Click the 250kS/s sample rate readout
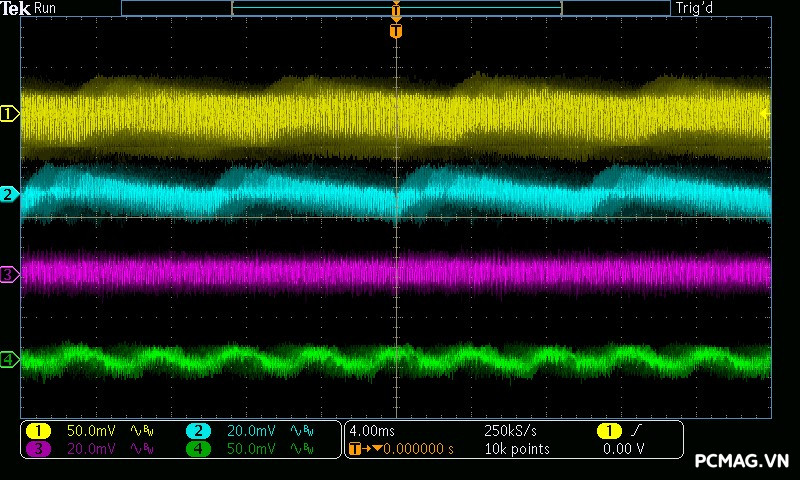Image resolution: width=800 pixels, height=480 pixels. 510,430
